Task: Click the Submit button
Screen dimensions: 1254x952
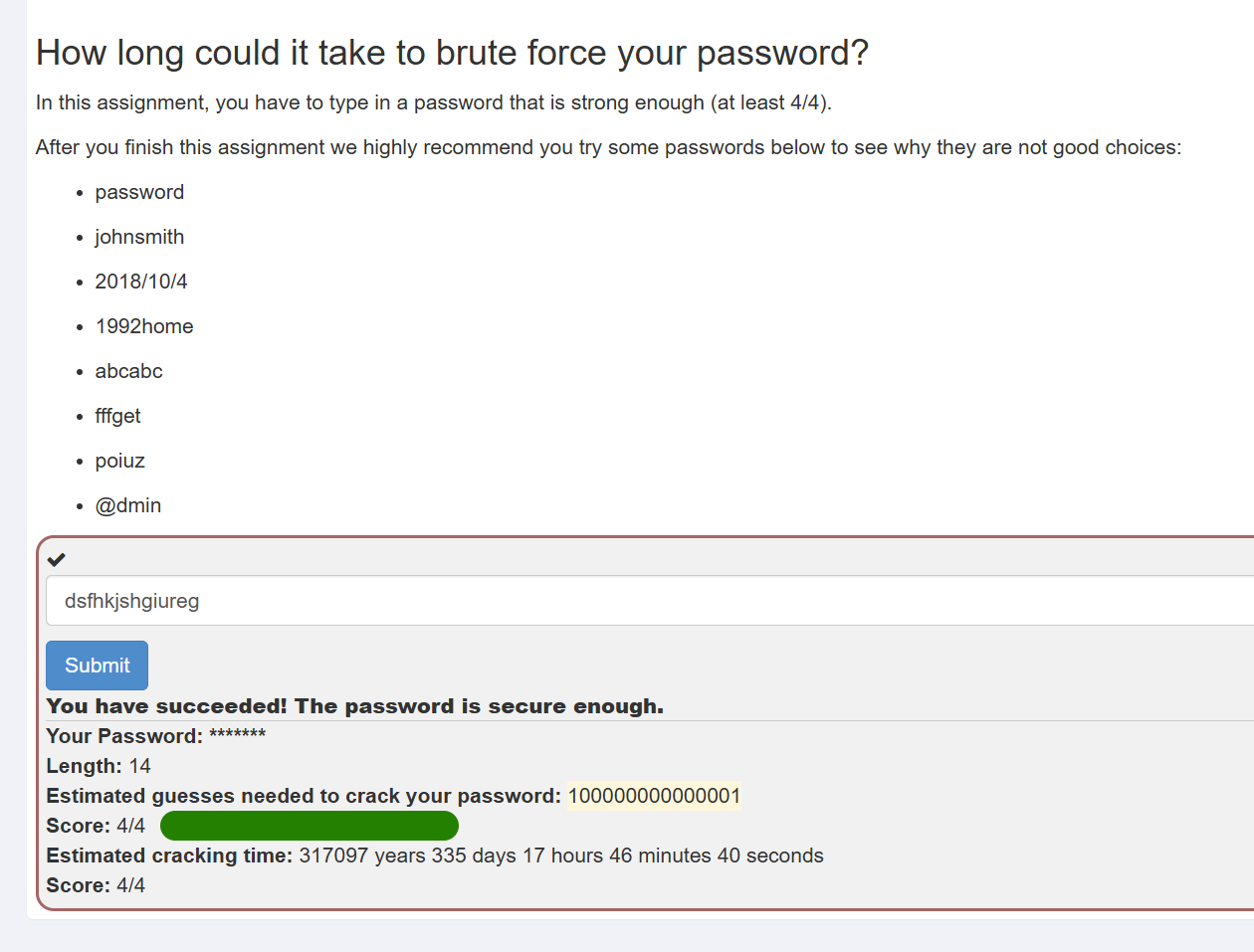Action: [97, 666]
